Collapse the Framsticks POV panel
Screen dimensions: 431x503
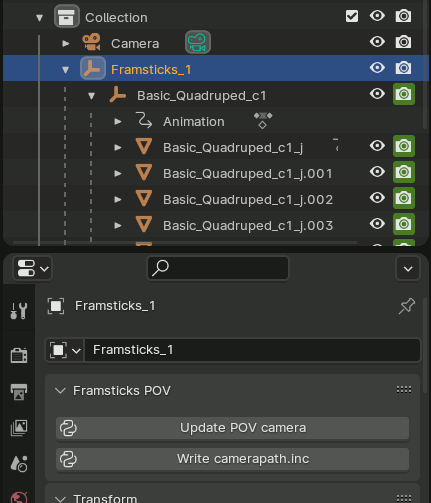[60, 390]
